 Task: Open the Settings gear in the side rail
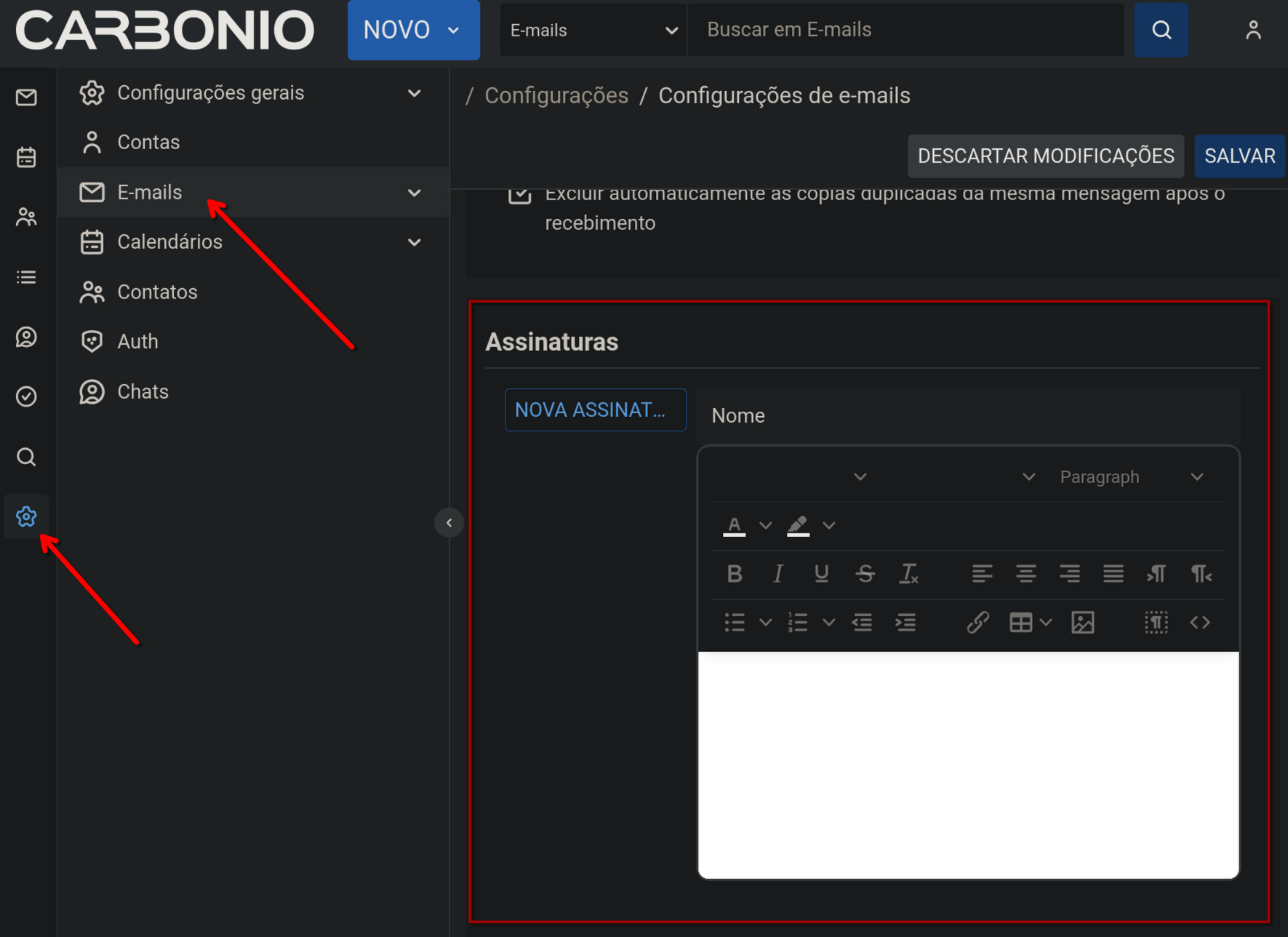27,517
